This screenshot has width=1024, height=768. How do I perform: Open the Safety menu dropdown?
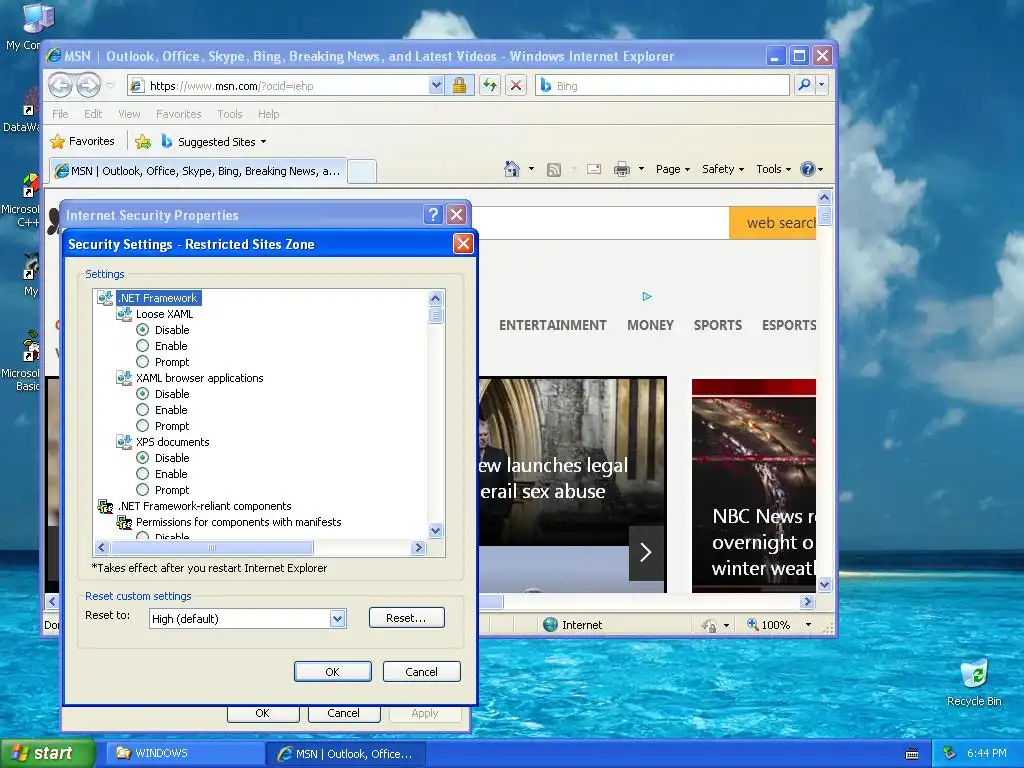click(x=723, y=169)
